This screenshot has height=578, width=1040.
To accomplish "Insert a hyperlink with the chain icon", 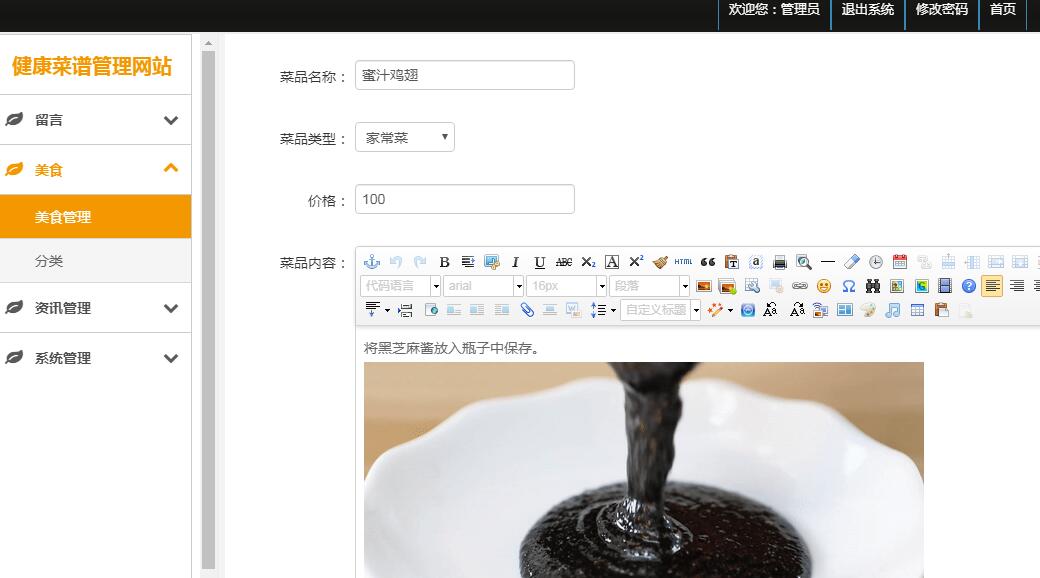I will tap(800, 286).
